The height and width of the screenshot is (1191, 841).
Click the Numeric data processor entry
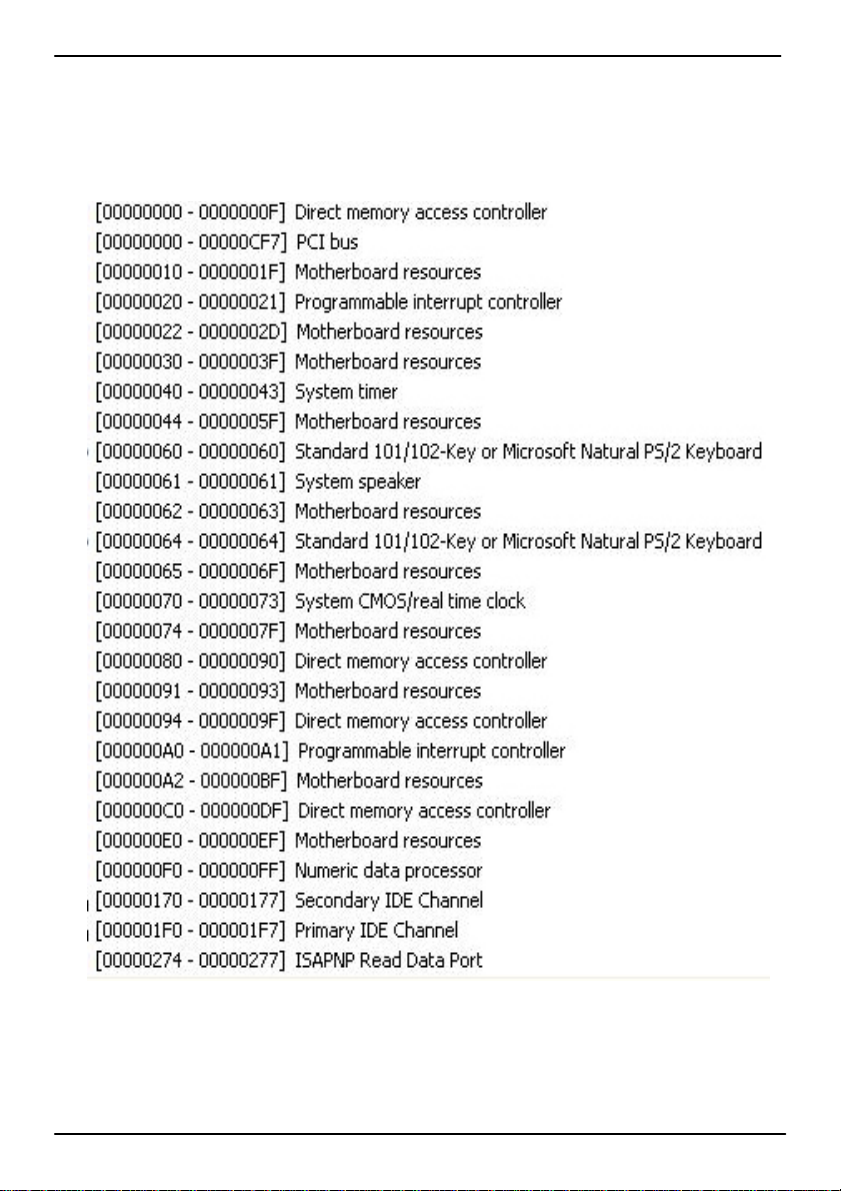[x=289, y=870]
